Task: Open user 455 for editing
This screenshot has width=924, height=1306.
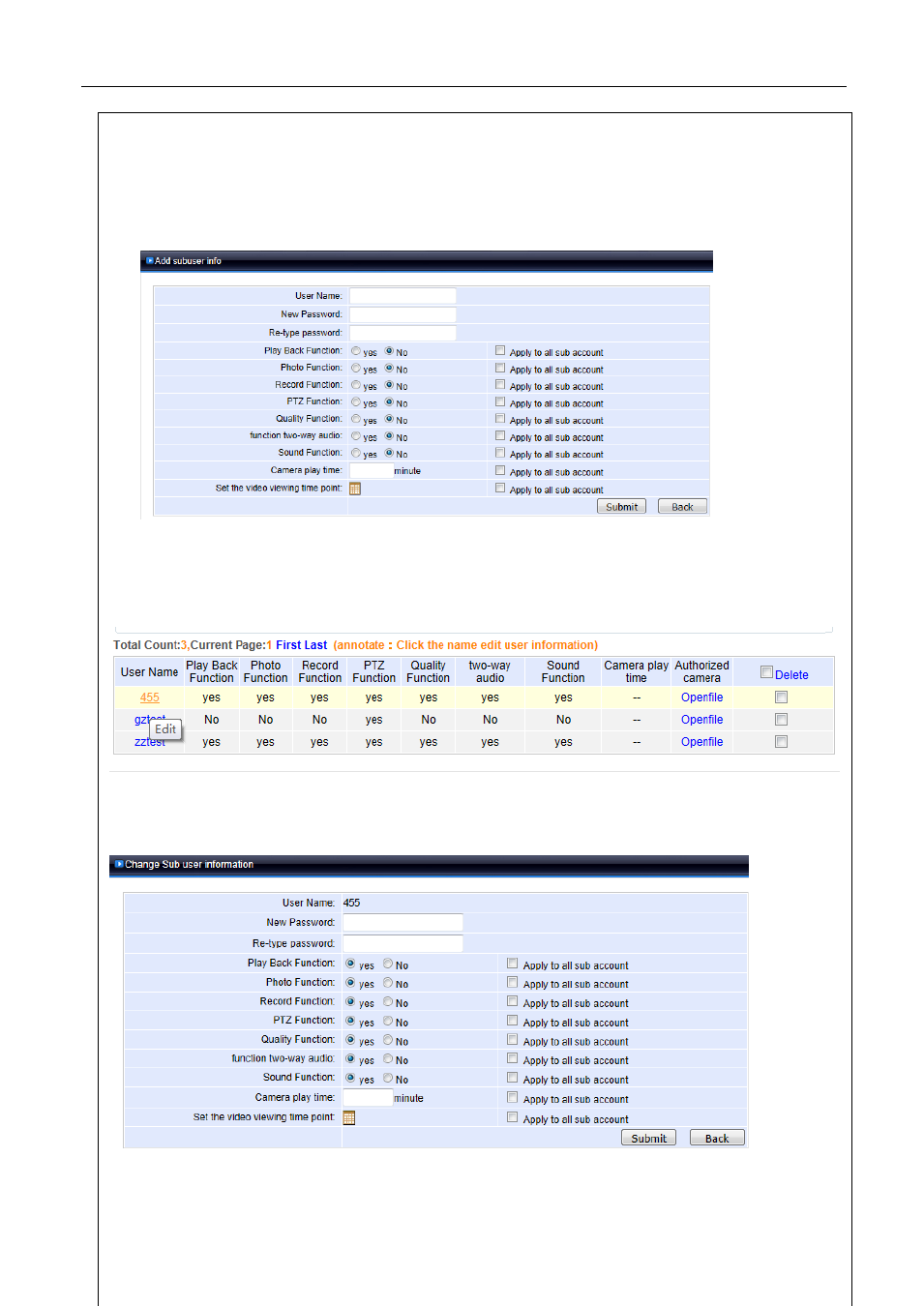Action: click(x=150, y=698)
